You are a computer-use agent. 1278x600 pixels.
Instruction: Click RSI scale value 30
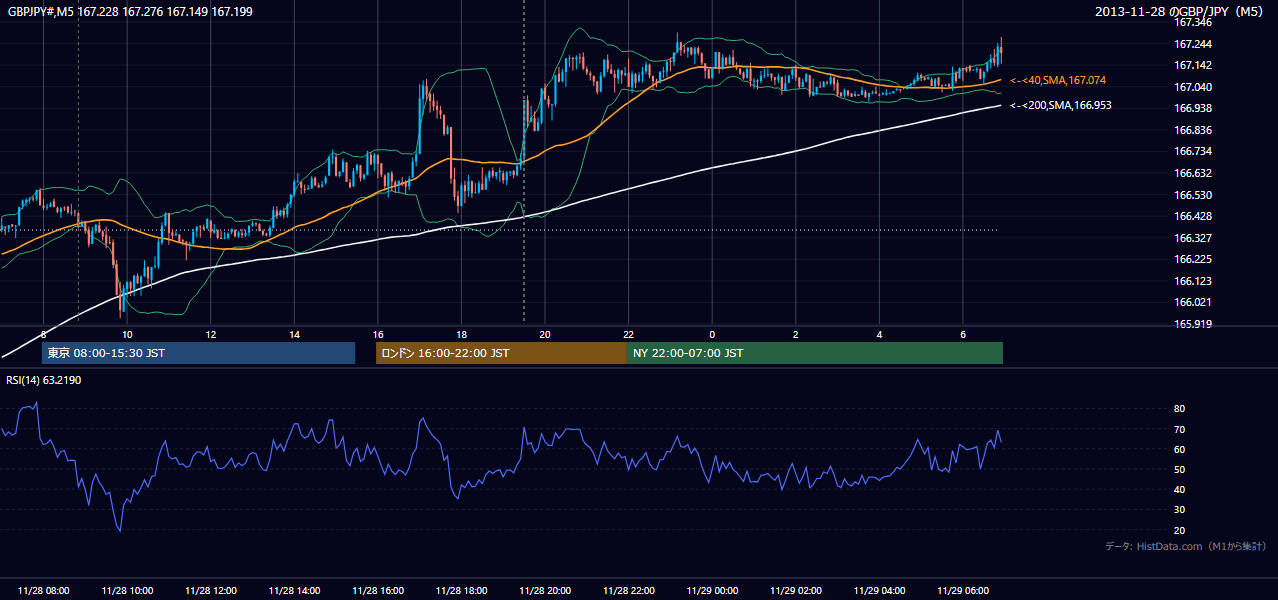[1180, 510]
